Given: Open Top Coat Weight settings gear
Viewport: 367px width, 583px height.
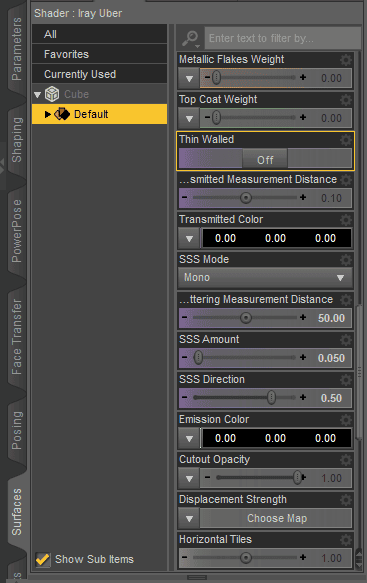Looking at the screenshot, I should coord(346,100).
